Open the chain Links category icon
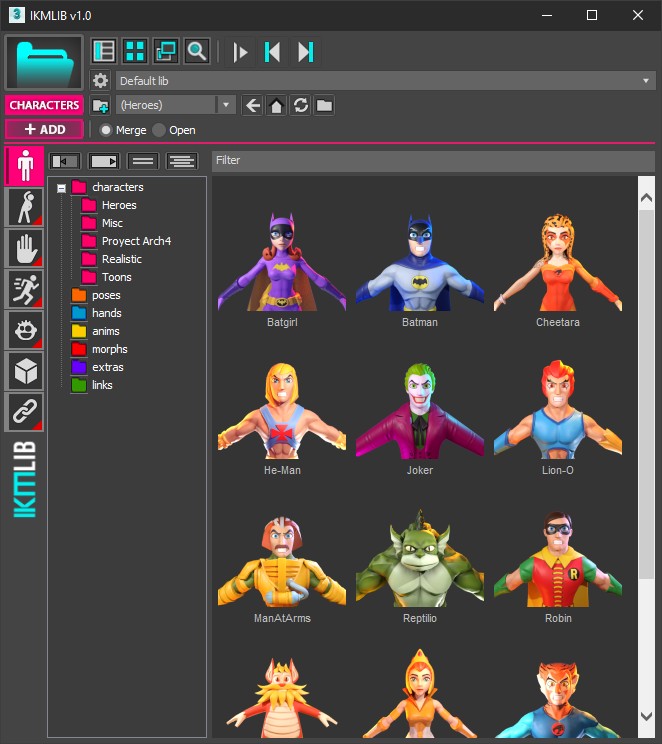The image size is (662, 744). 24,412
